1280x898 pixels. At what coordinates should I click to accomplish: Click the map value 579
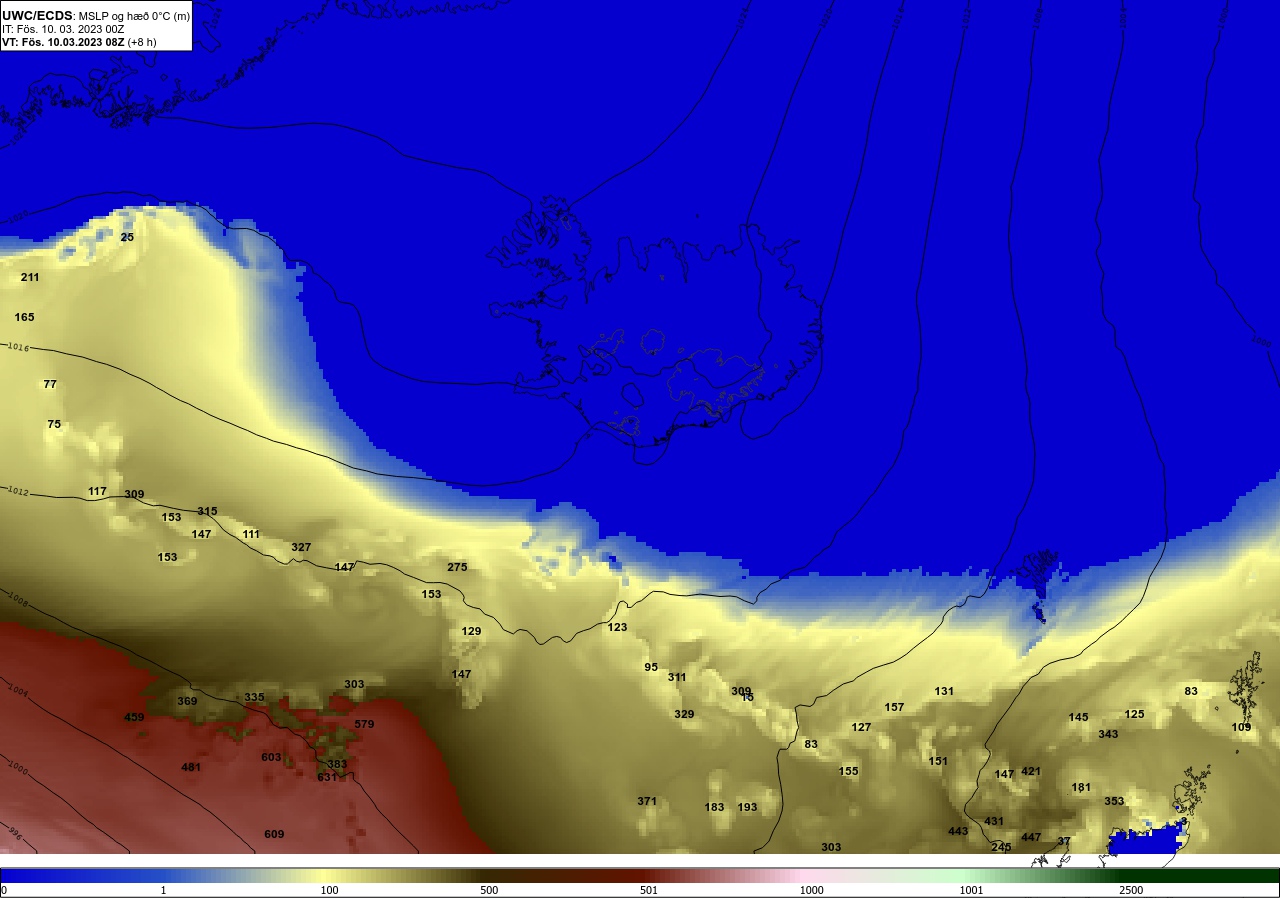tap(364, 724)
